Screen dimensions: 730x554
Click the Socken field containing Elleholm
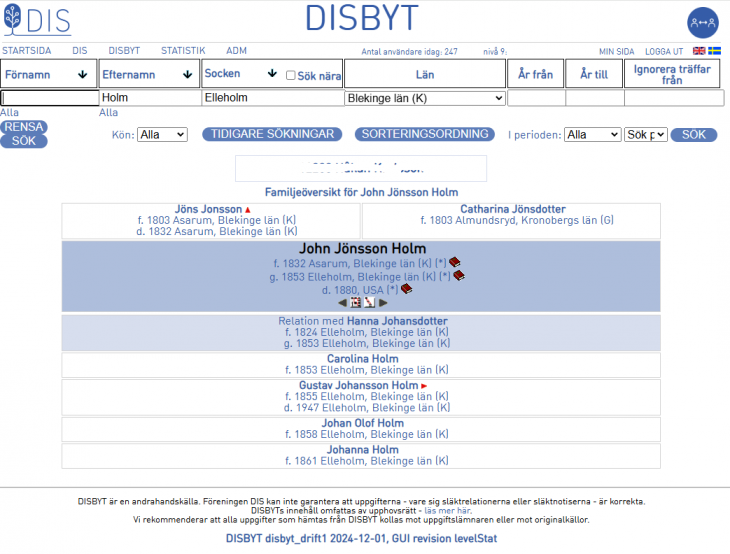click(273, 98)
